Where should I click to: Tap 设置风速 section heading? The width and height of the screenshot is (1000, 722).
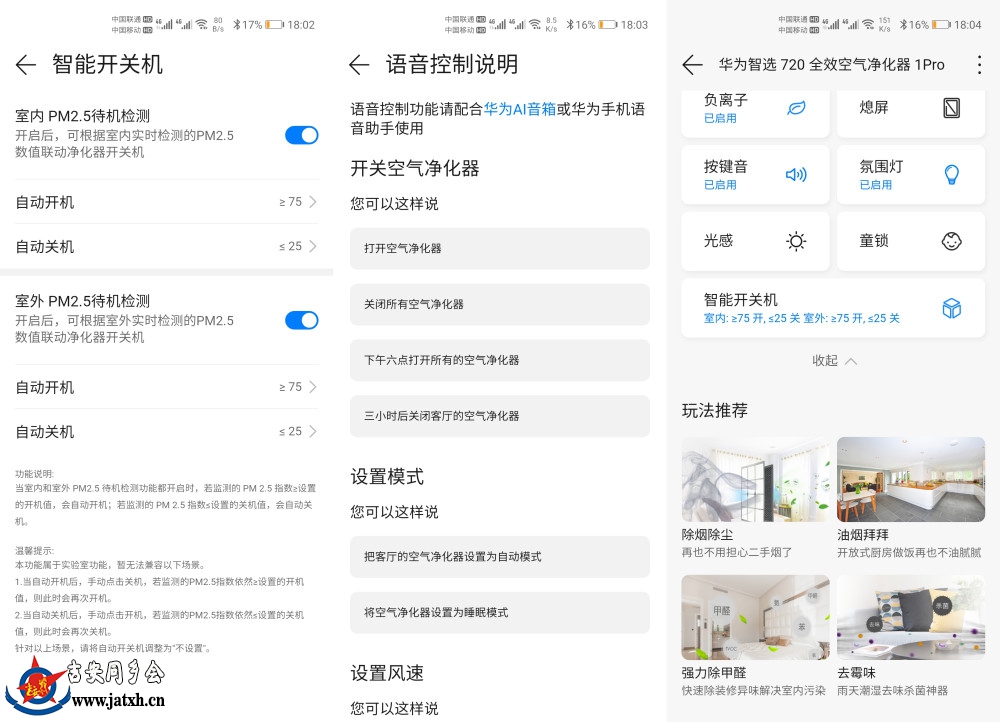pos(387,673)
